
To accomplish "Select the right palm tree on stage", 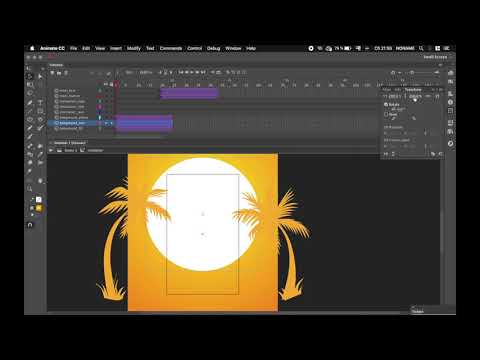I will click(291, 243).
